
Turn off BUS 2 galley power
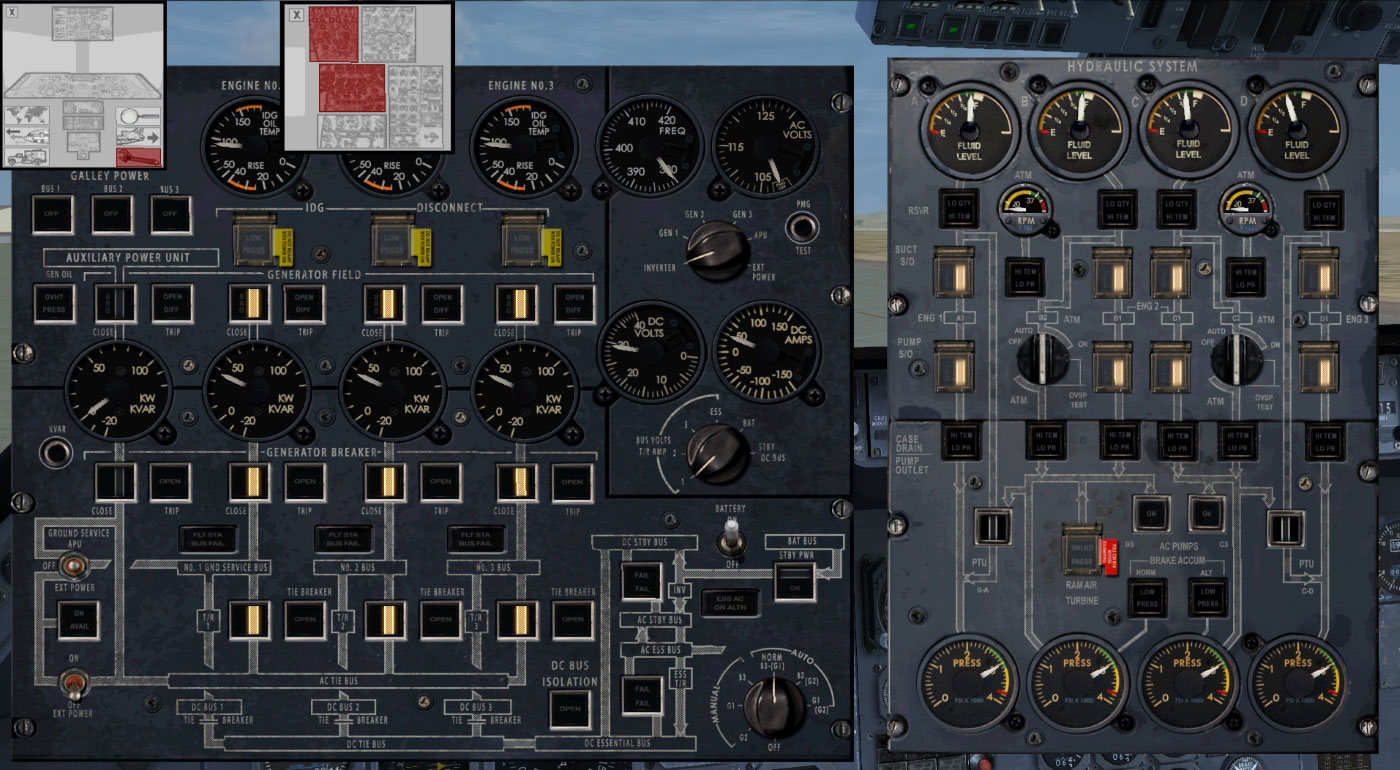click(112, 211)
